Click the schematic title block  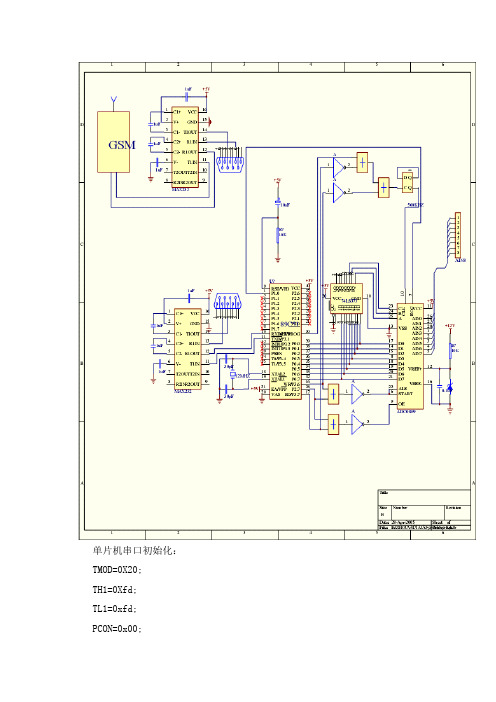pos(424,510)
